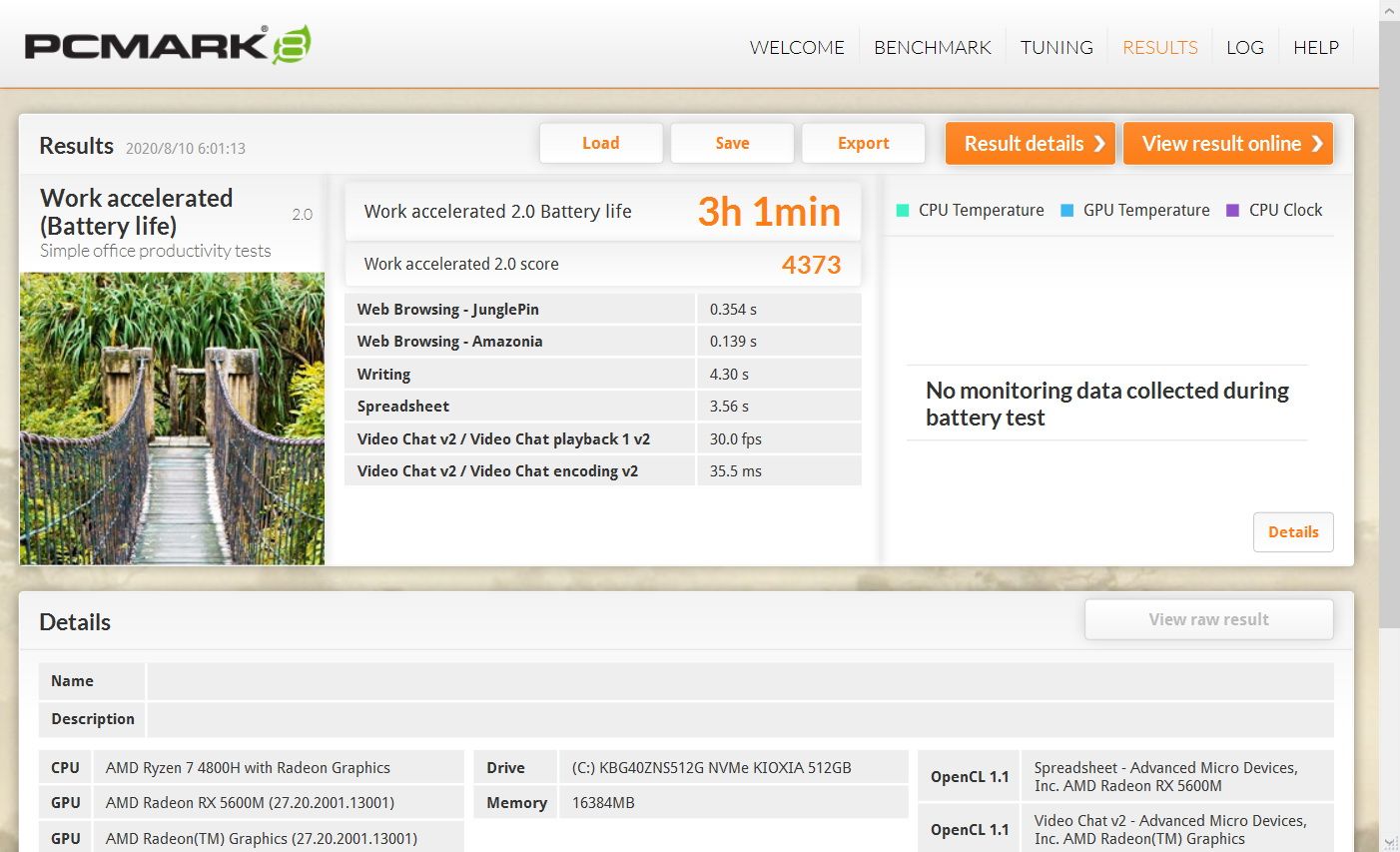Click the "Drive" label cell
Image resolution: width=1400 pixels, height=852 pixels.
515,768
